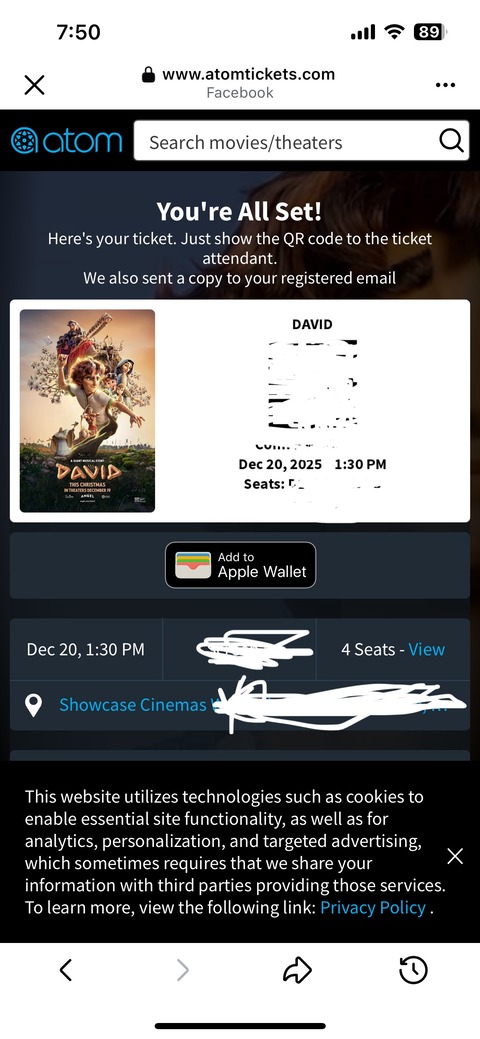Open the David movie poster thumbnail

(x=88, y=411)
